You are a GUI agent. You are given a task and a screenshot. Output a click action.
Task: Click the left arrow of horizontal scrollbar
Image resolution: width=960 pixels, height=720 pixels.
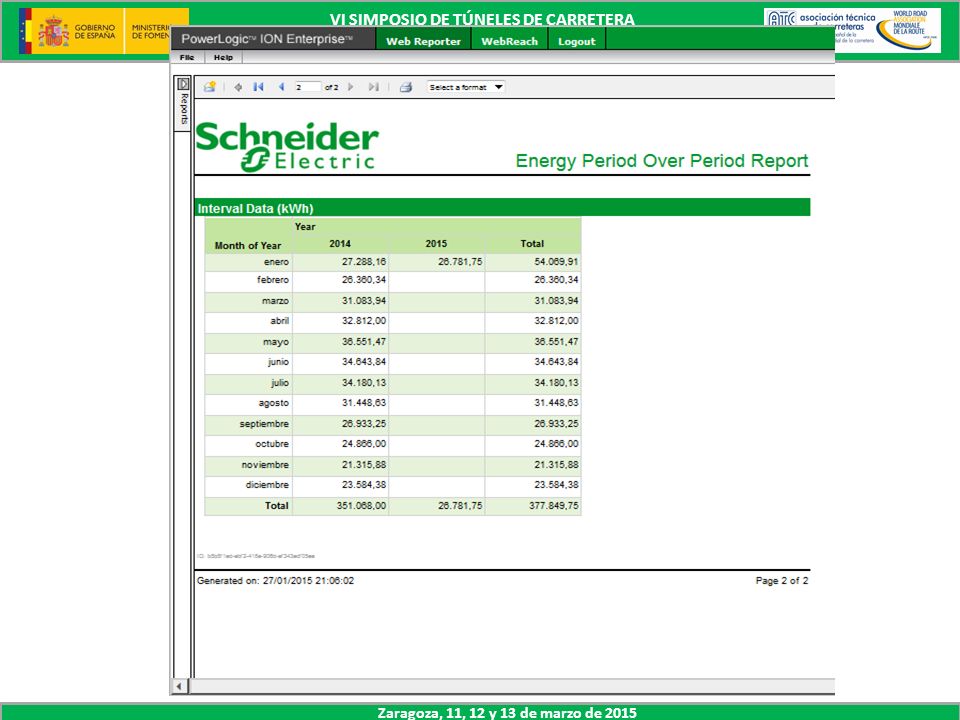[179, 686]
